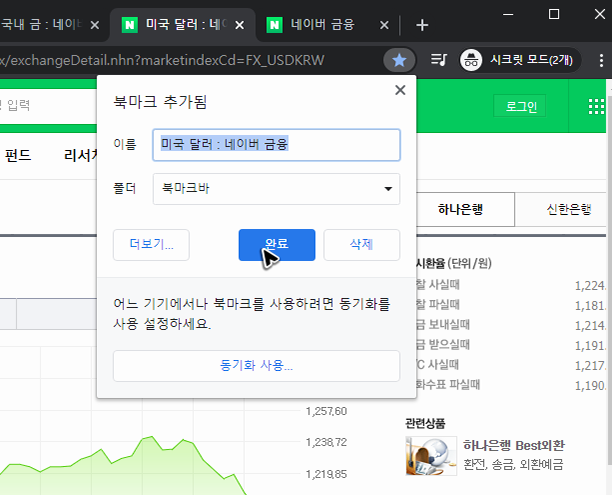Close the 네이버 금융 tab
Viewport: 612px width, 495px height.
point(384,25)
